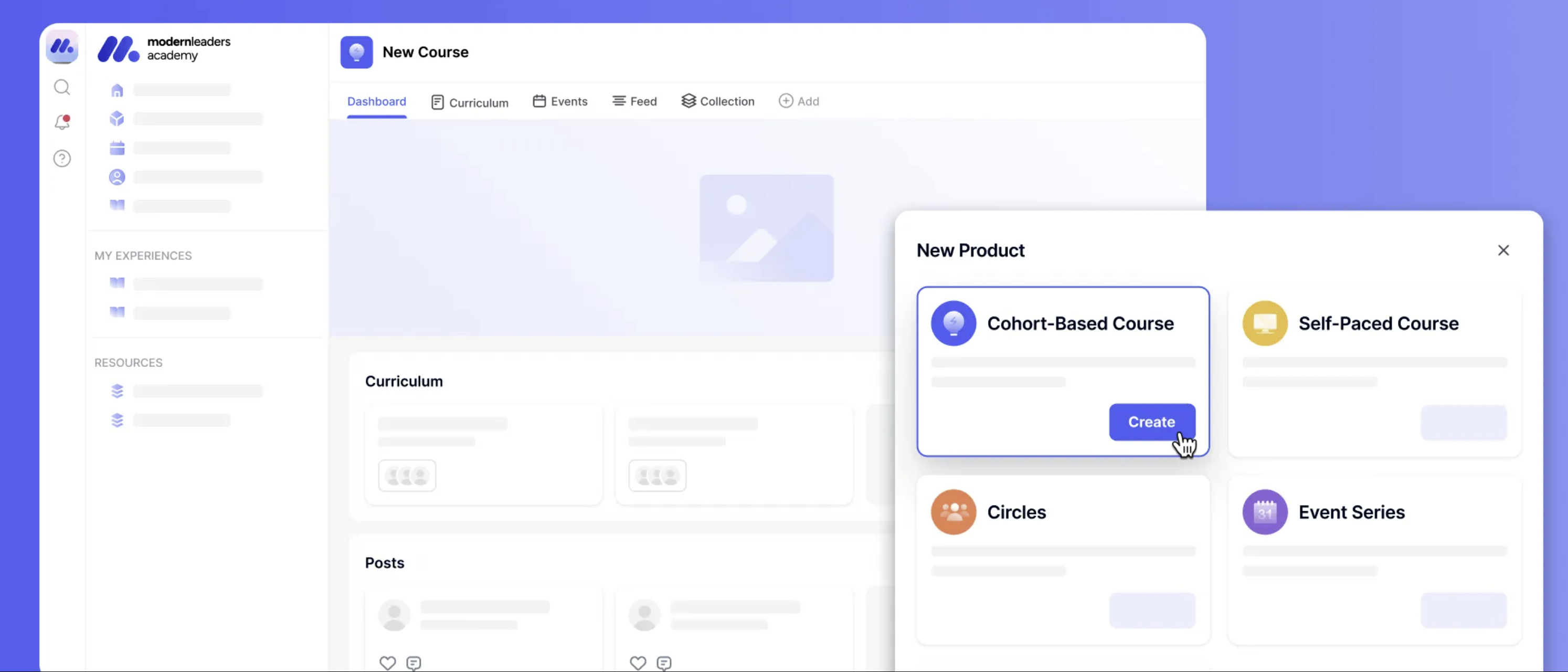Click the home icon in sidebar
Image resolution: width=1568 pixels, height=672 pixels.
click(x=117, y=90)
